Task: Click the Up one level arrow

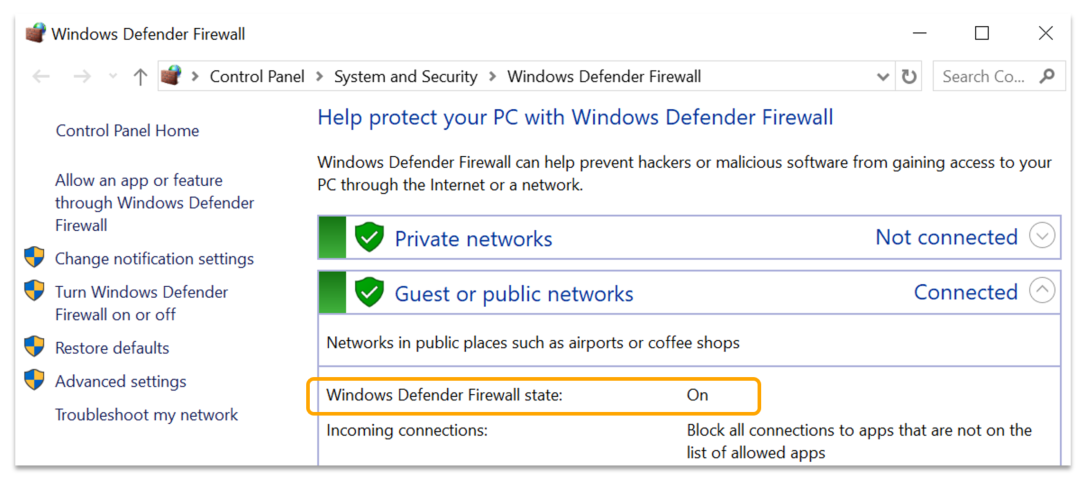Action: pos(140,77)
